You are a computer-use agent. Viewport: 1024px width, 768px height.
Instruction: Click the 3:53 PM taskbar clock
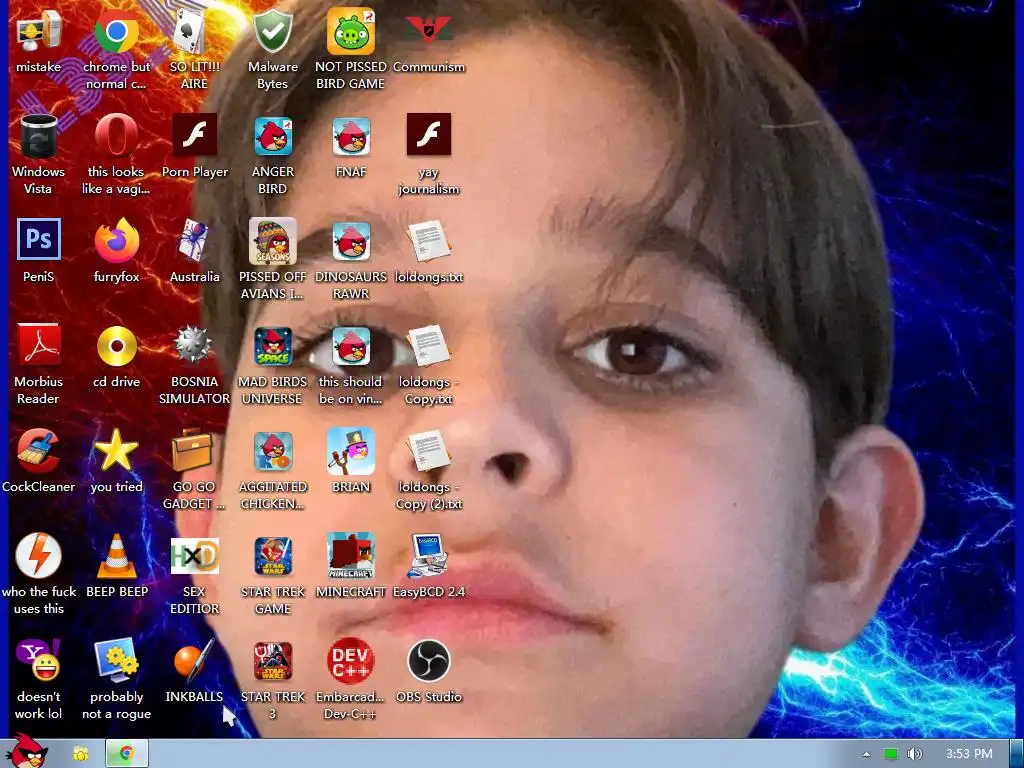[x=968, y=754]
